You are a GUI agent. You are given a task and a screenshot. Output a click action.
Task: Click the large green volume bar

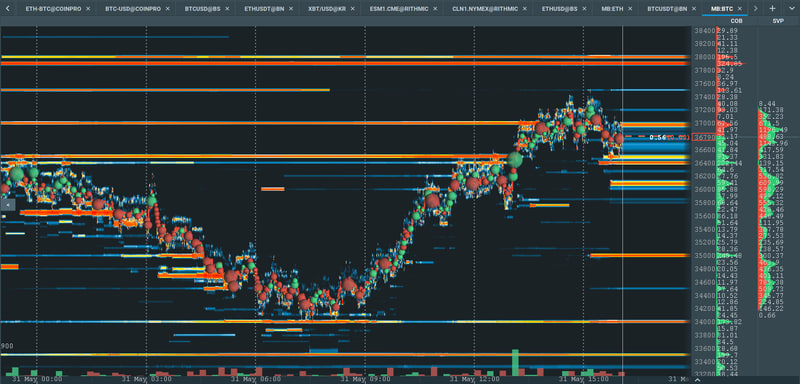coord(515,362)
